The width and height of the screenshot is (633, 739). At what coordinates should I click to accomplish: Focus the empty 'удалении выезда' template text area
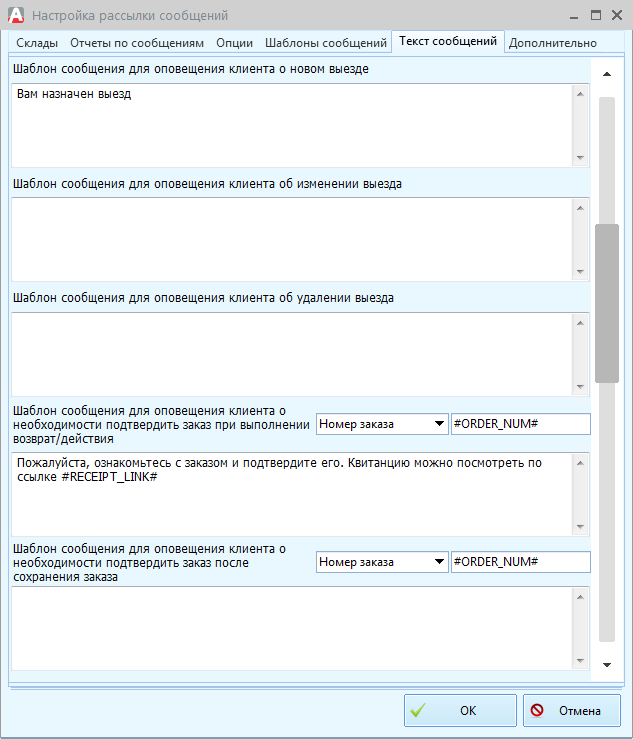coord(290,353)
